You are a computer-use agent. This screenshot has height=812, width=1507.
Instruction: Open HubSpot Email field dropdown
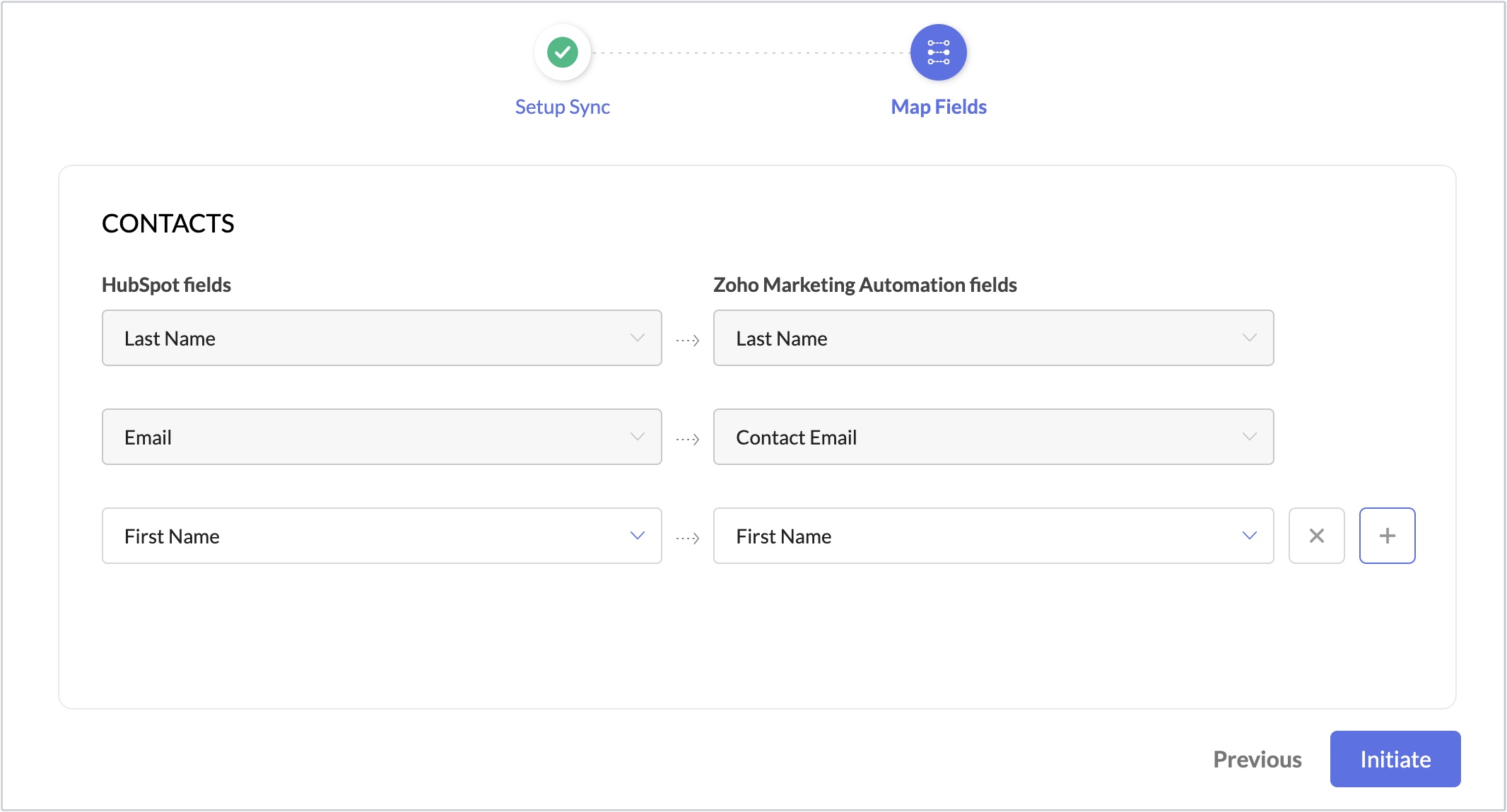click(x=382, y=437)
